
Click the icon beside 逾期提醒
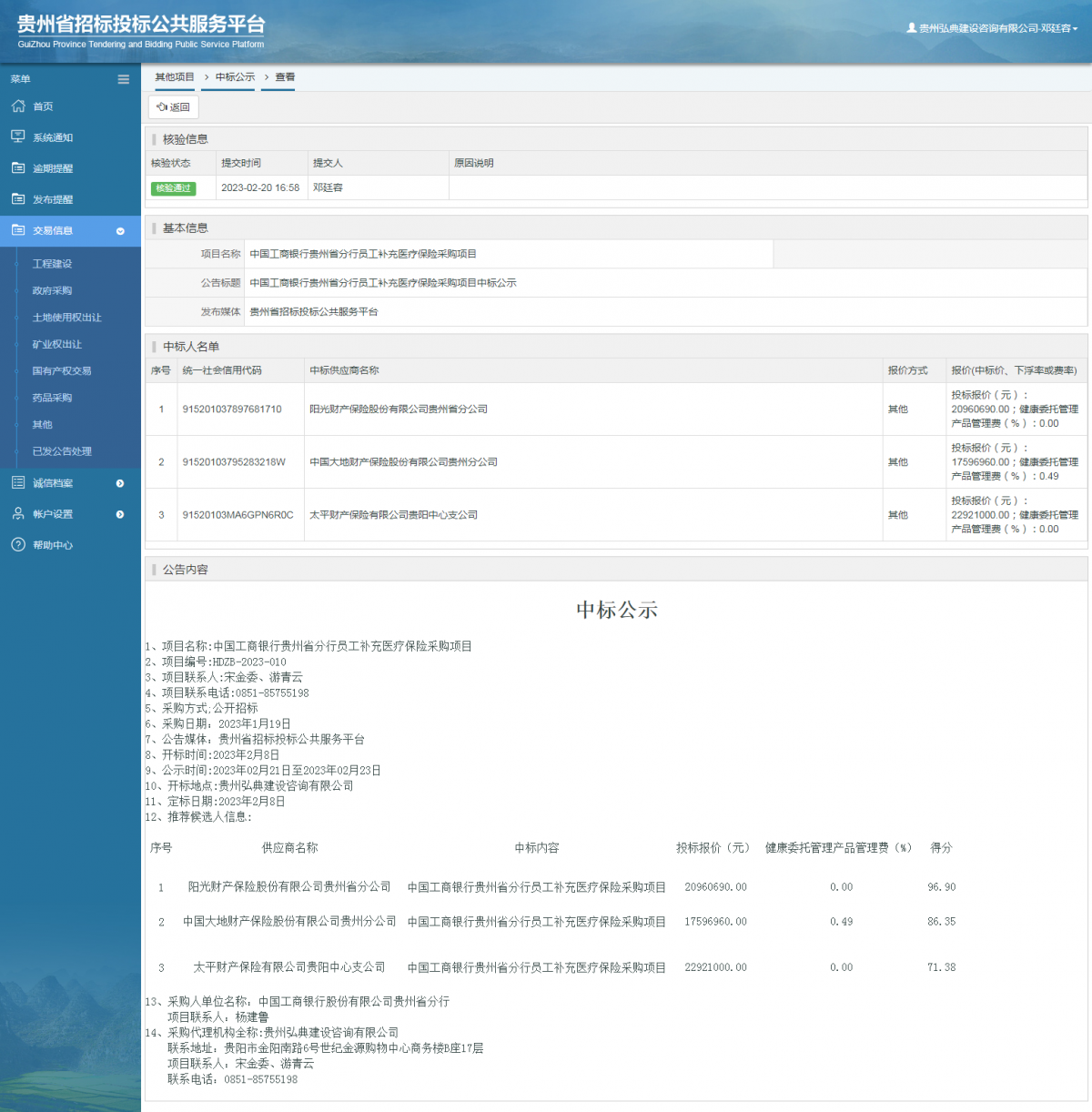coord(18,167)
